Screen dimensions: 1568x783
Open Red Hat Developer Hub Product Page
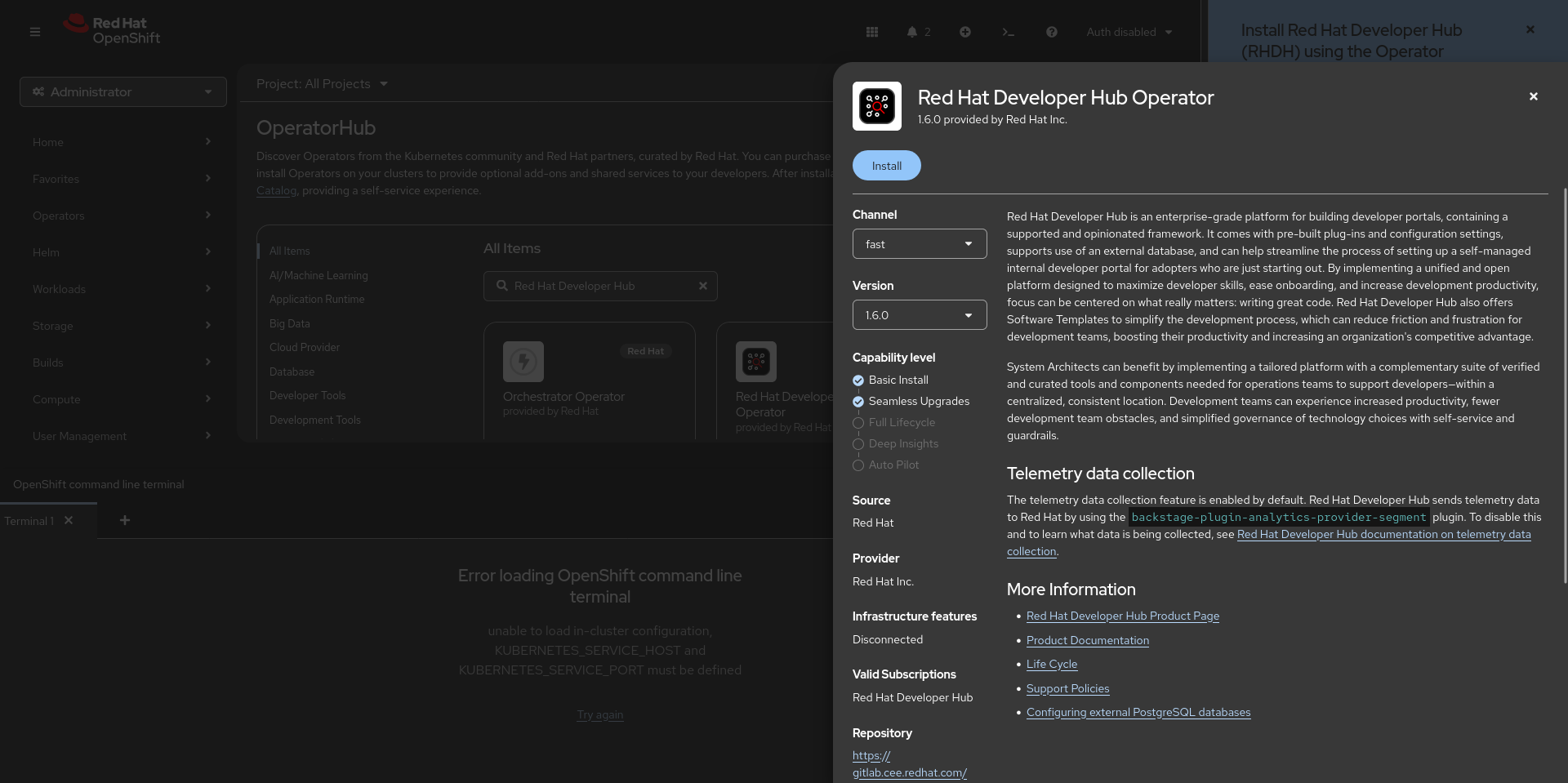point(1123,616)
